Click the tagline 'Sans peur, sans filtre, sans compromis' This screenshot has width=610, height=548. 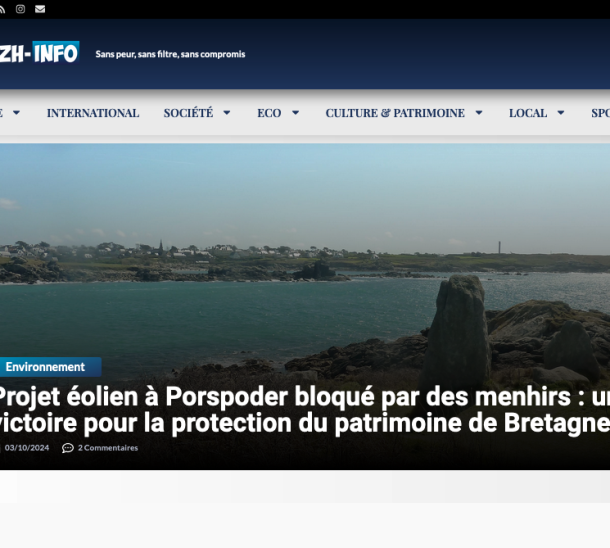170,54
